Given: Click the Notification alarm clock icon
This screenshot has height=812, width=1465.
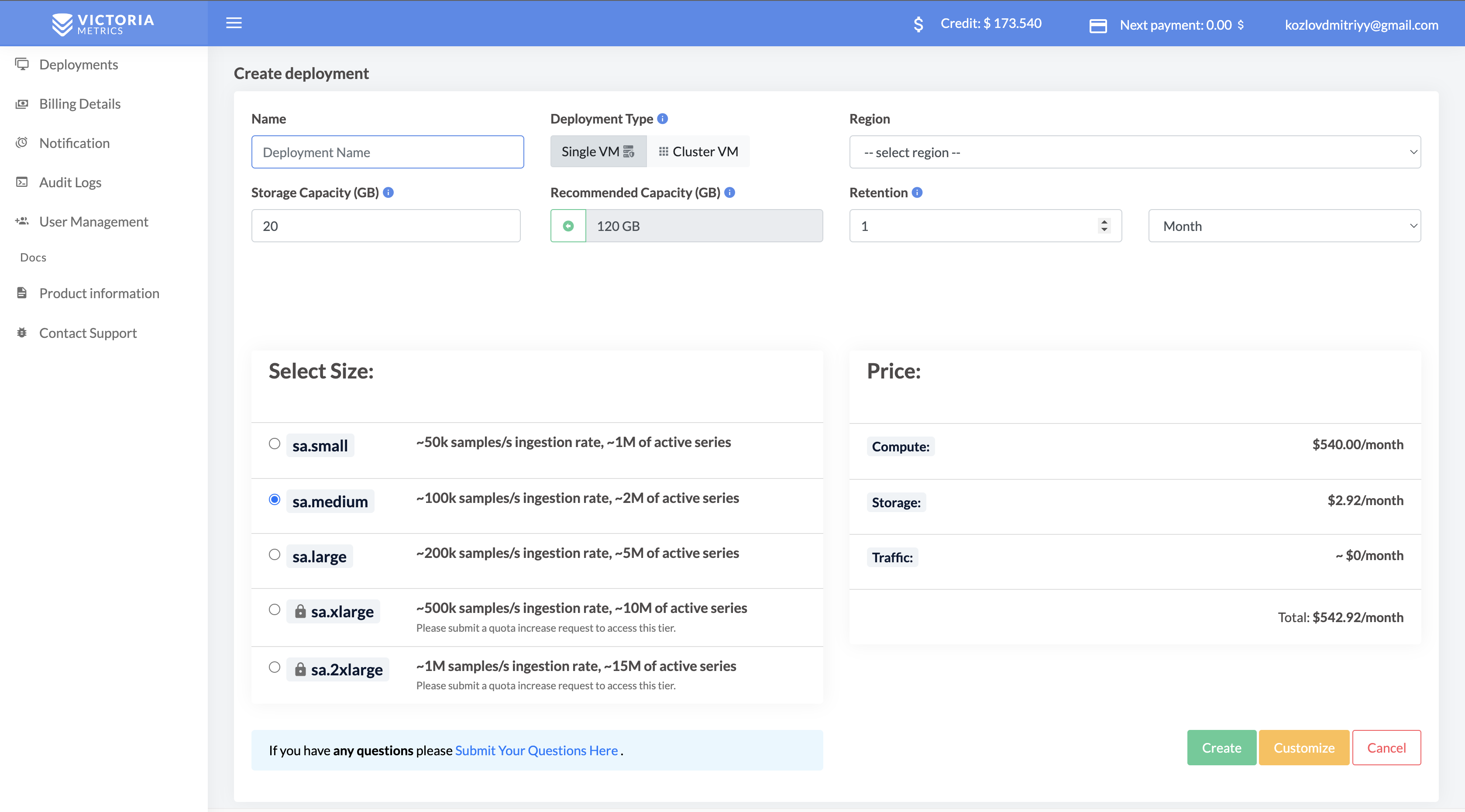Looking at the screenshot, I should point(22,142).
